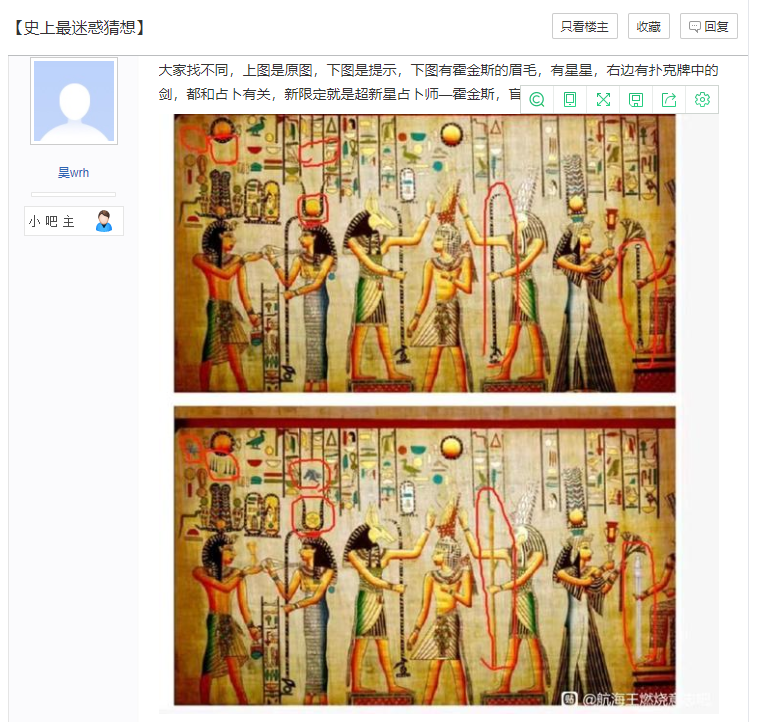Click the save image floppy disk icon

pyautogui.click(x=636, y=100)
